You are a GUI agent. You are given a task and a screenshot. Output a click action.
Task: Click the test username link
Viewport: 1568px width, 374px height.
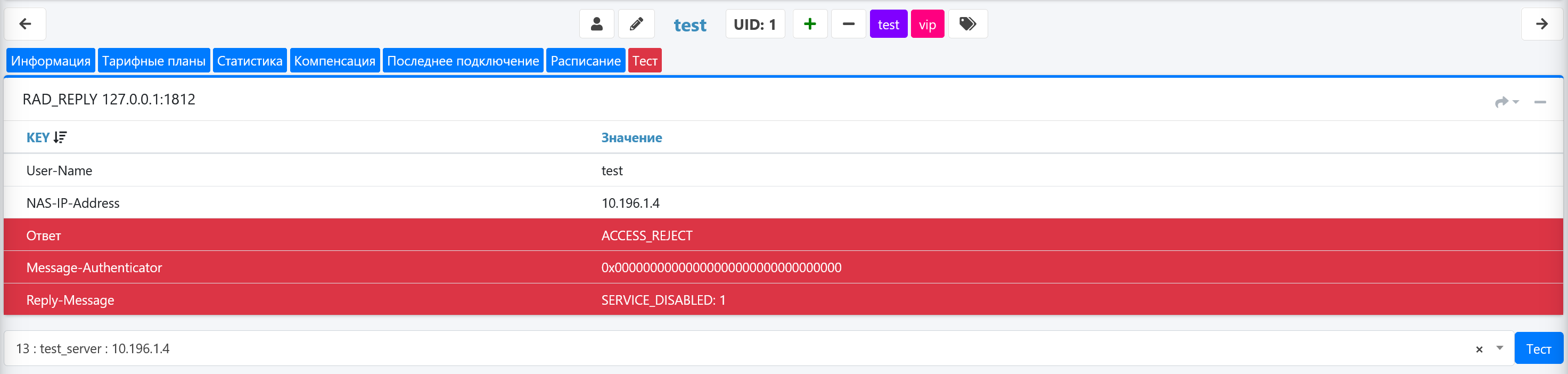point(689,25)
